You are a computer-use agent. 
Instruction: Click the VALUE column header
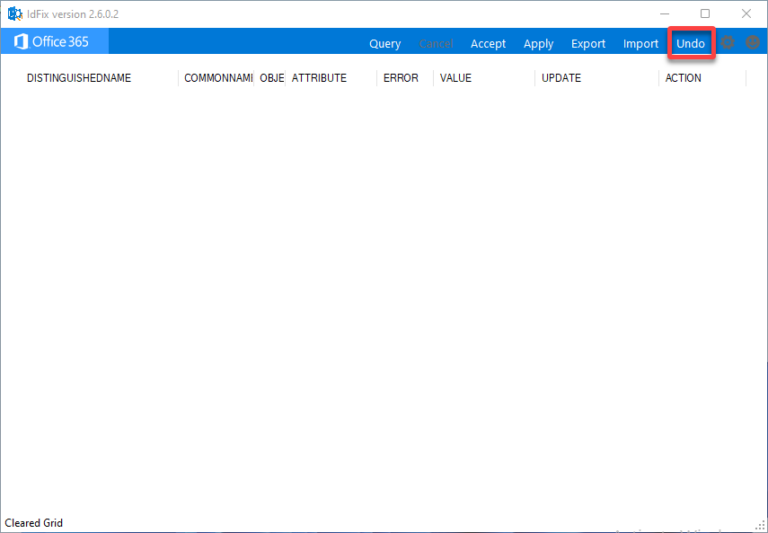pos(456,78)
